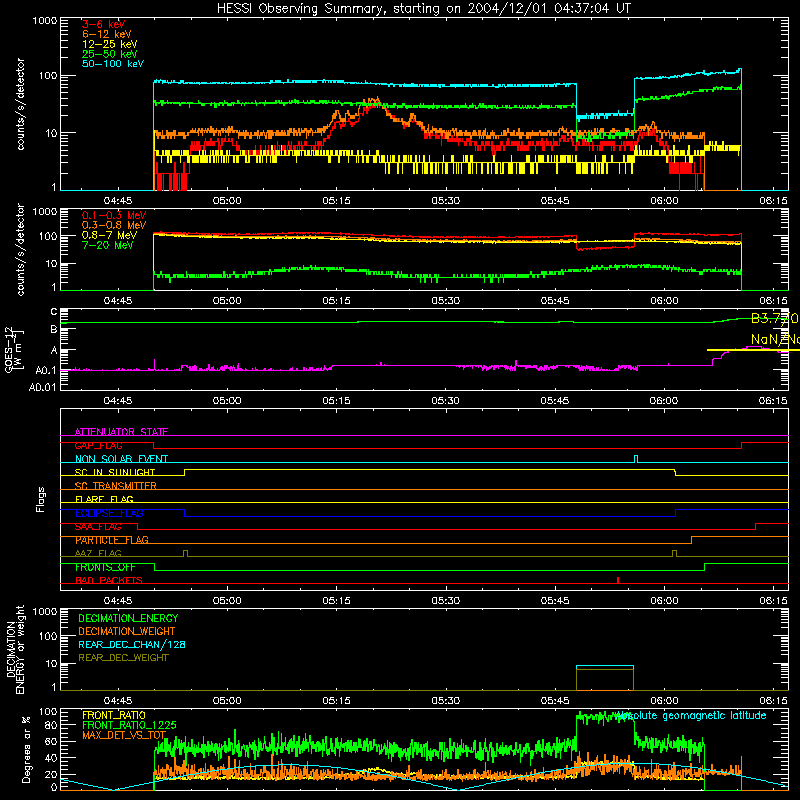Click the NaN annotation in GOES panel
Image resolution: width=800 pixels, height=800 pixels.
tap(774, 339)
